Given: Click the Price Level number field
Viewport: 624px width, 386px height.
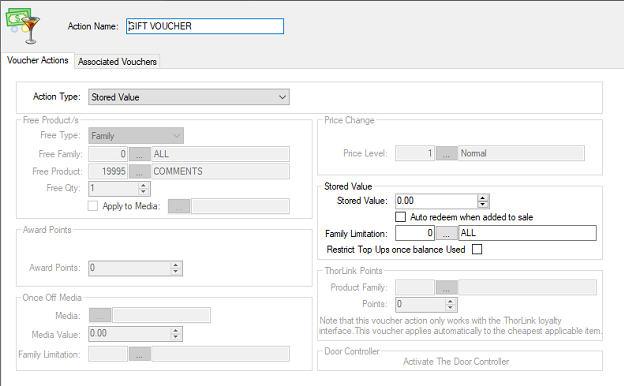Looking at the screenshot, I should point(415,154).
